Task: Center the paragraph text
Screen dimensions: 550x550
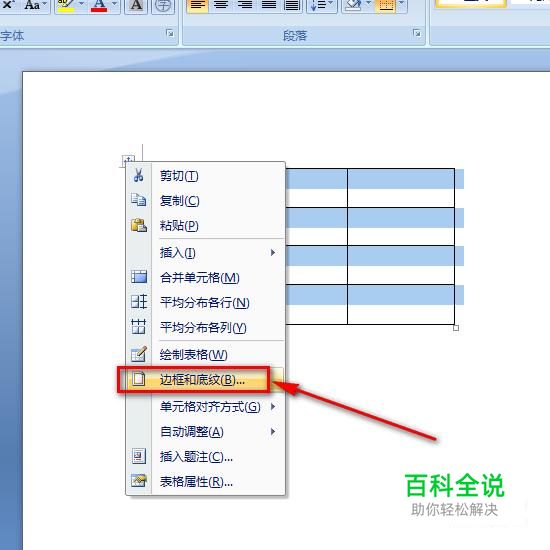Action: click(221, 5)
